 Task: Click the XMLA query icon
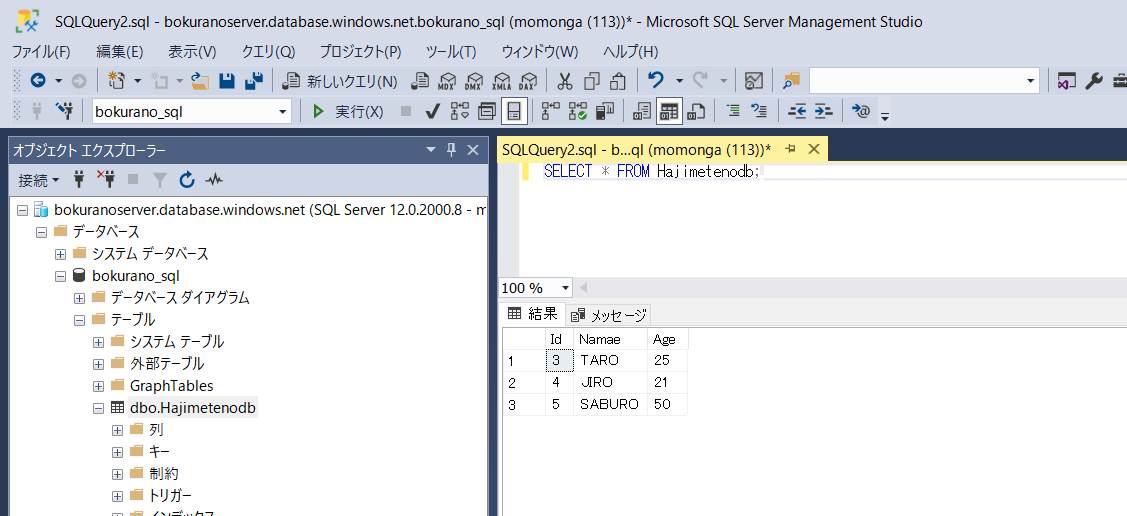[x=501, y=81]
